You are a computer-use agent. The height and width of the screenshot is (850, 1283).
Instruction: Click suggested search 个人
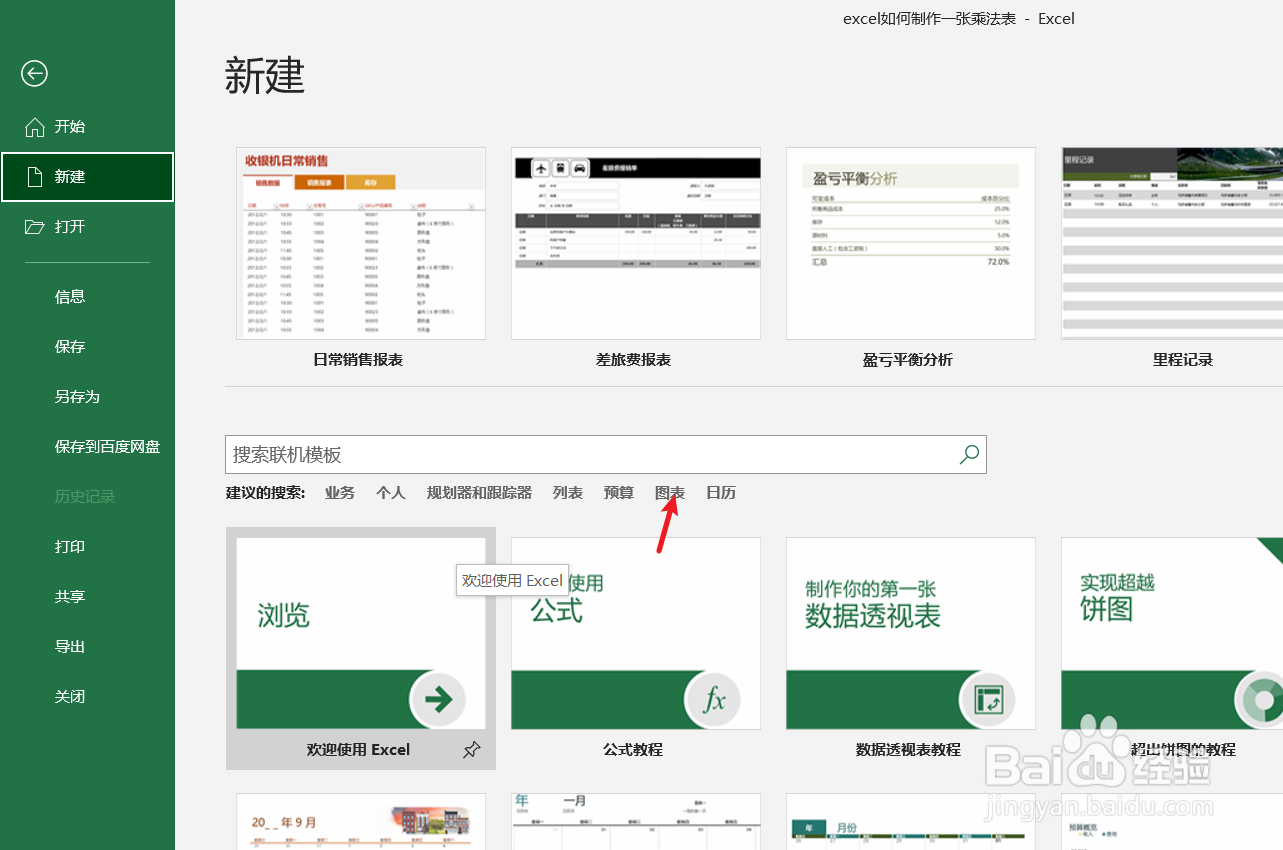coord(391,493)
